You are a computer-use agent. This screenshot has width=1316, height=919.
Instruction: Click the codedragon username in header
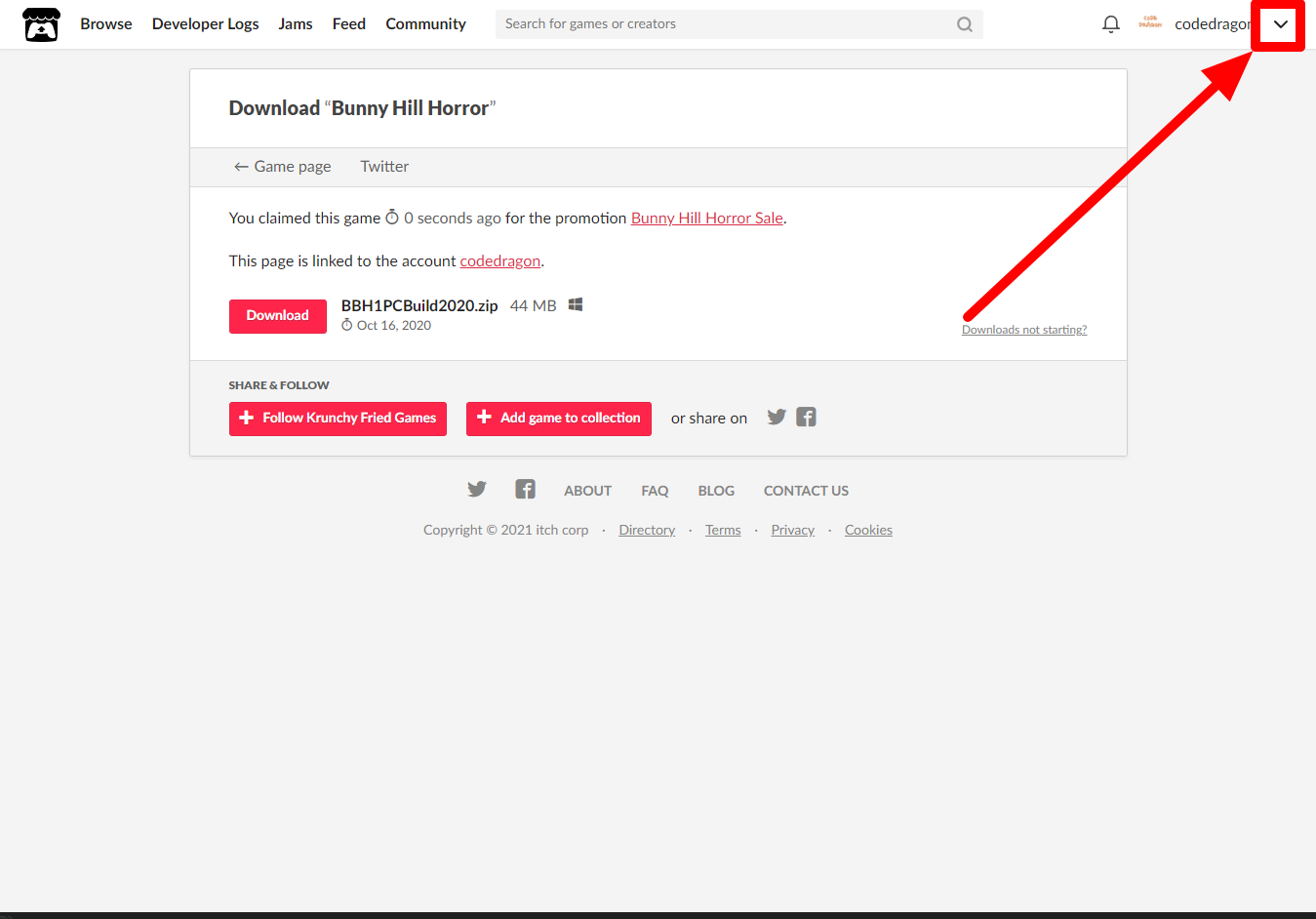1213,24
